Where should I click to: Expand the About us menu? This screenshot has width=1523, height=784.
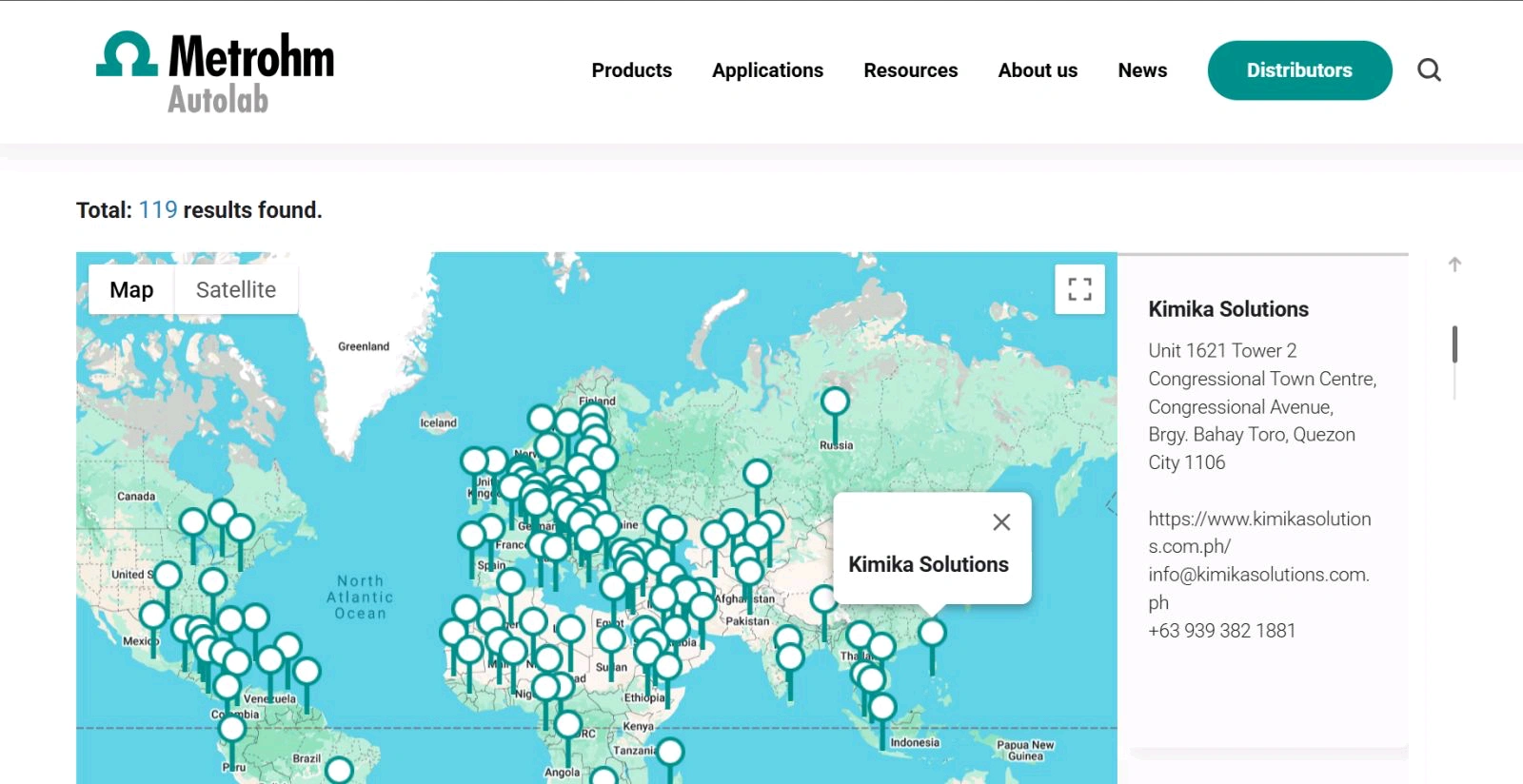(x=1038, y=70)
